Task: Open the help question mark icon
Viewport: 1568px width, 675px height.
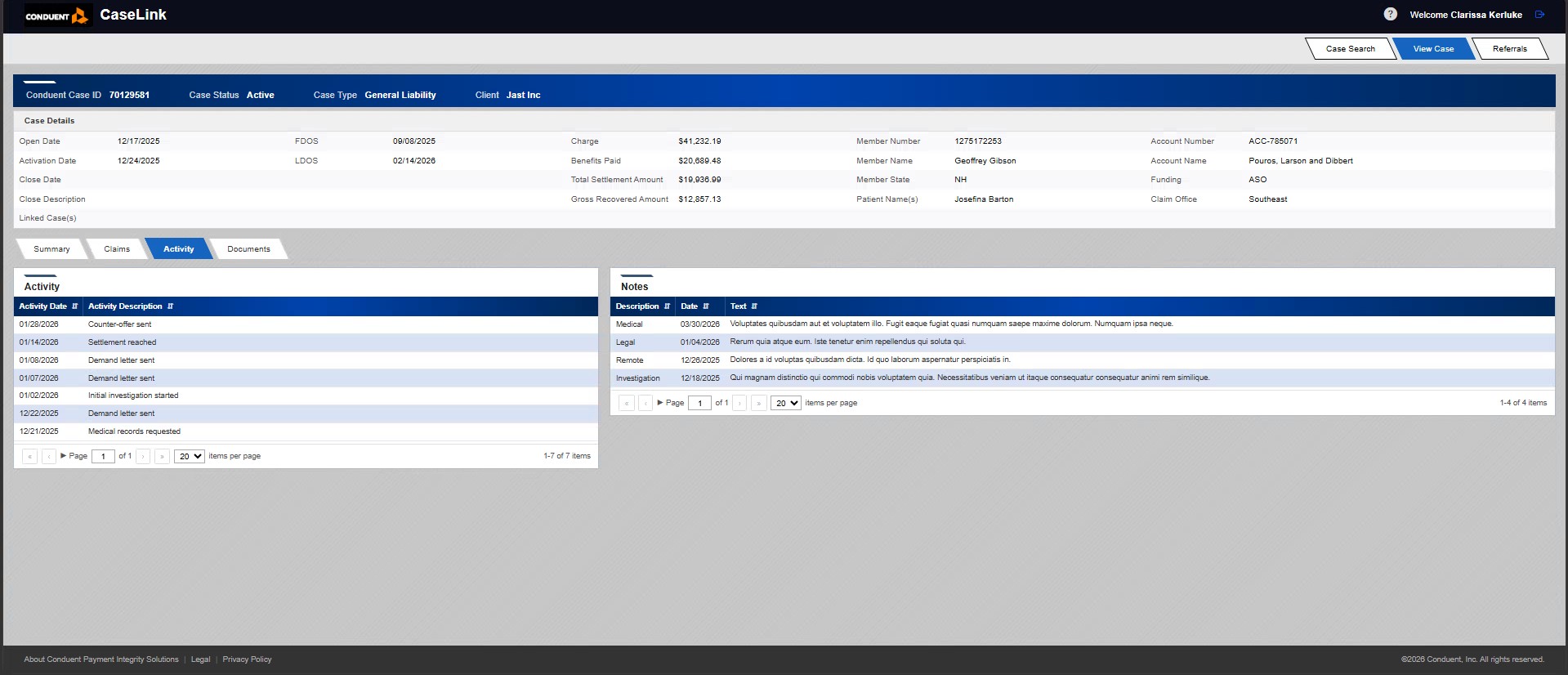Action: tap(1390, 14)
